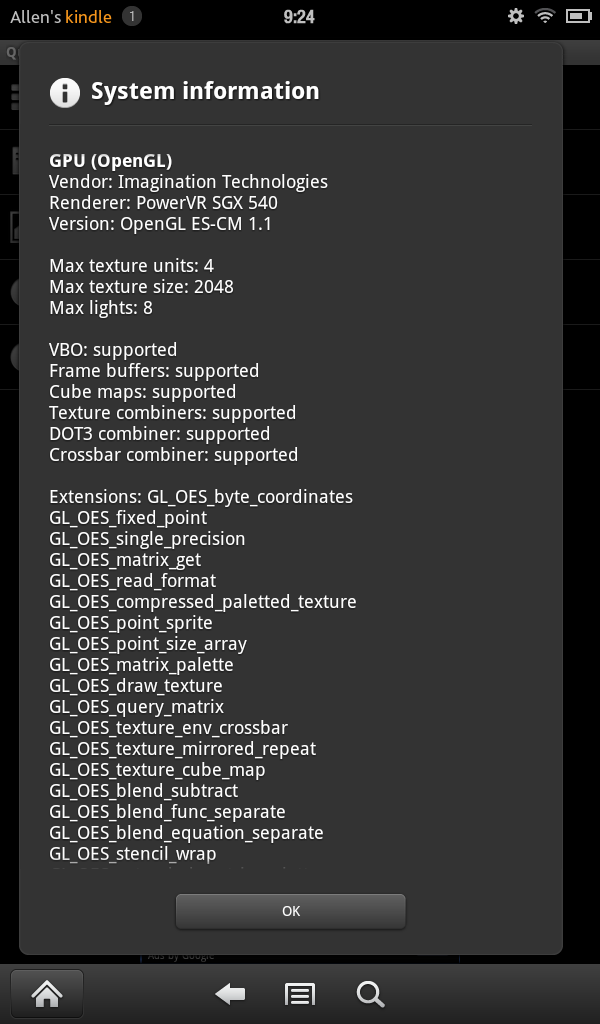Open the notification count badge
Image resolution: width=600 pixels, height=1024 pixels.
click(x=131, y=16)
